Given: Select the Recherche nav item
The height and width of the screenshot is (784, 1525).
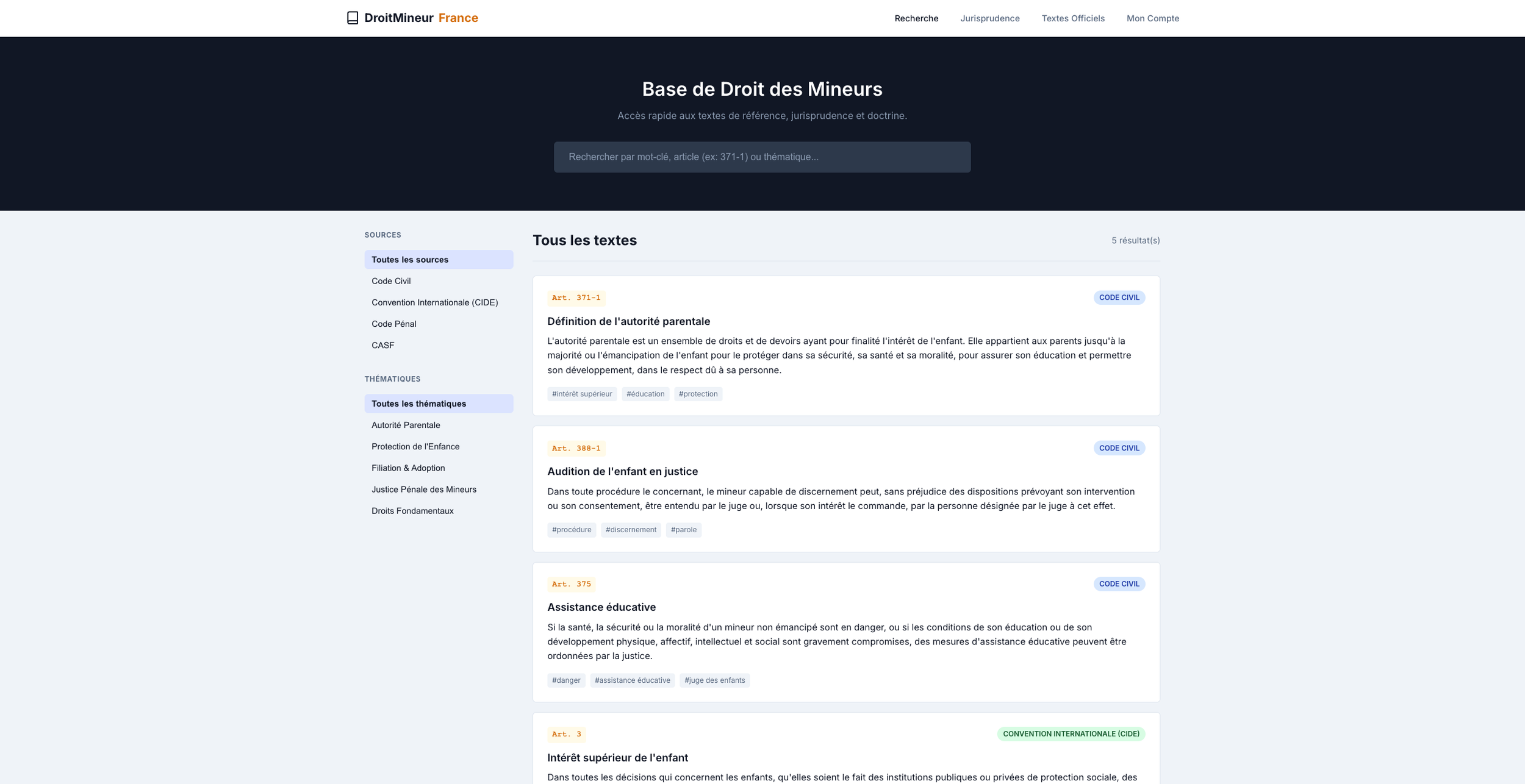Looking at the screenshot, I should pyautogui.click(x=916, y=18).
